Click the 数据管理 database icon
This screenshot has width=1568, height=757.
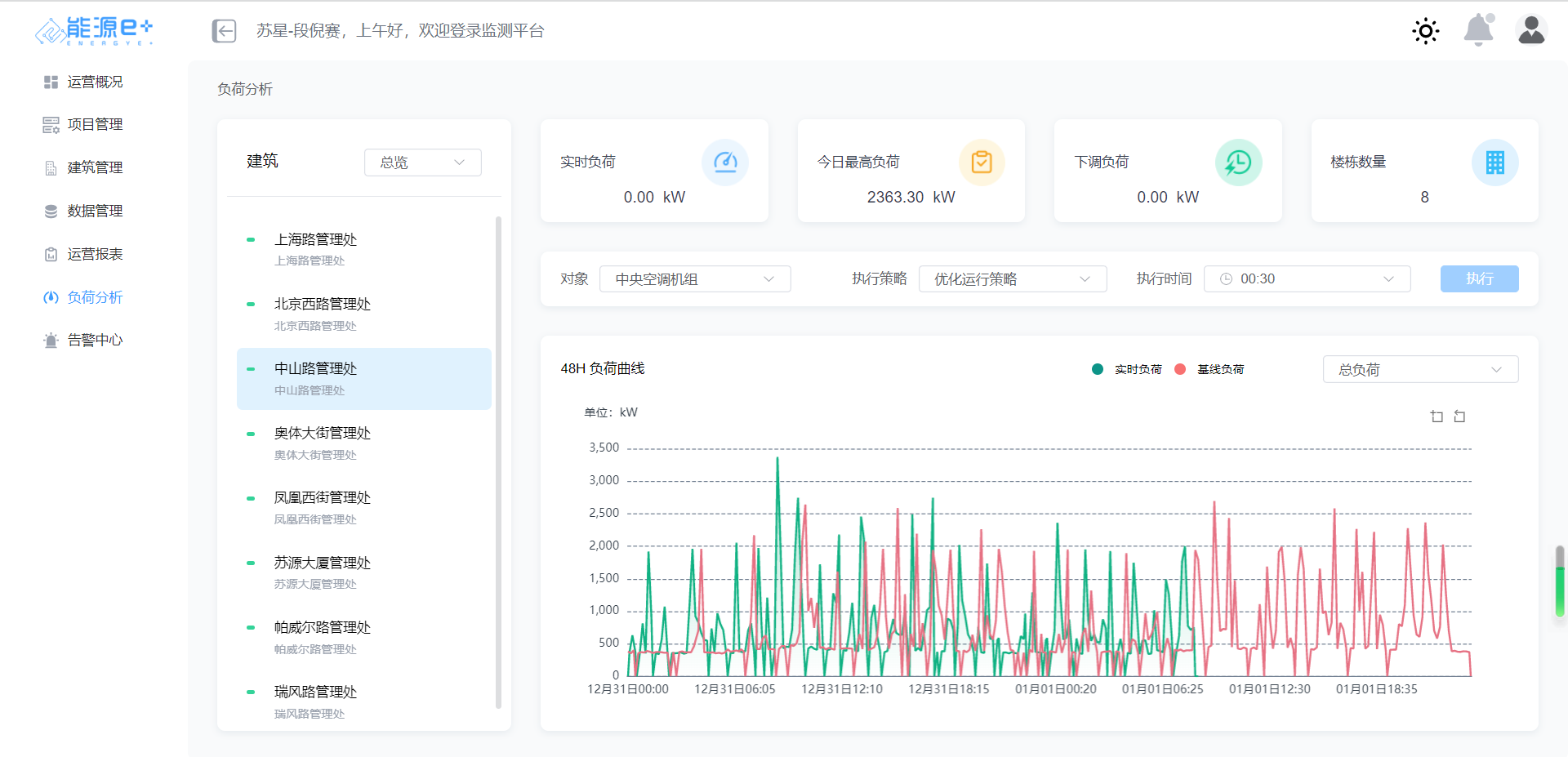point(51,212)
